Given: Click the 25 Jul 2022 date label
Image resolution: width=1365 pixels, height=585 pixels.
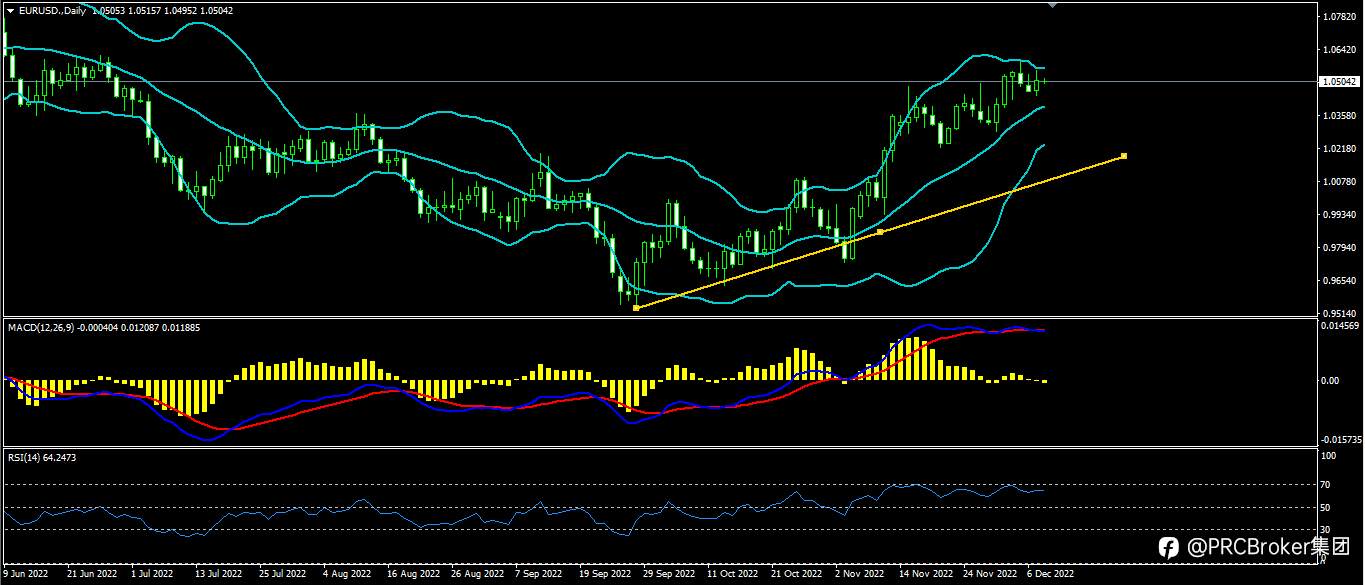Looking at the screenshot, I should click(x=282, y=575).
